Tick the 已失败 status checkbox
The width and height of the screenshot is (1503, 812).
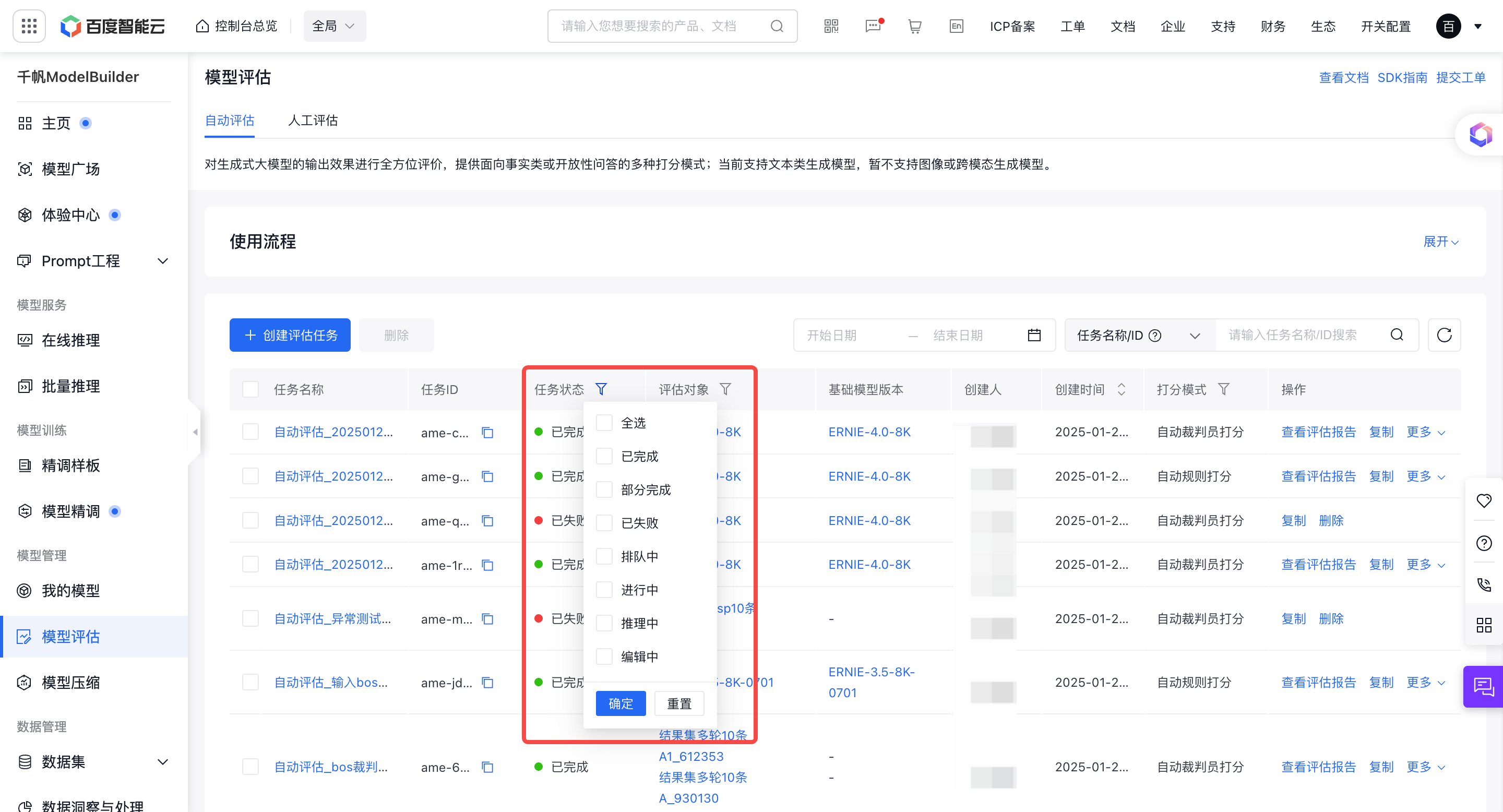pyautogui.click(x=604, y=523)
